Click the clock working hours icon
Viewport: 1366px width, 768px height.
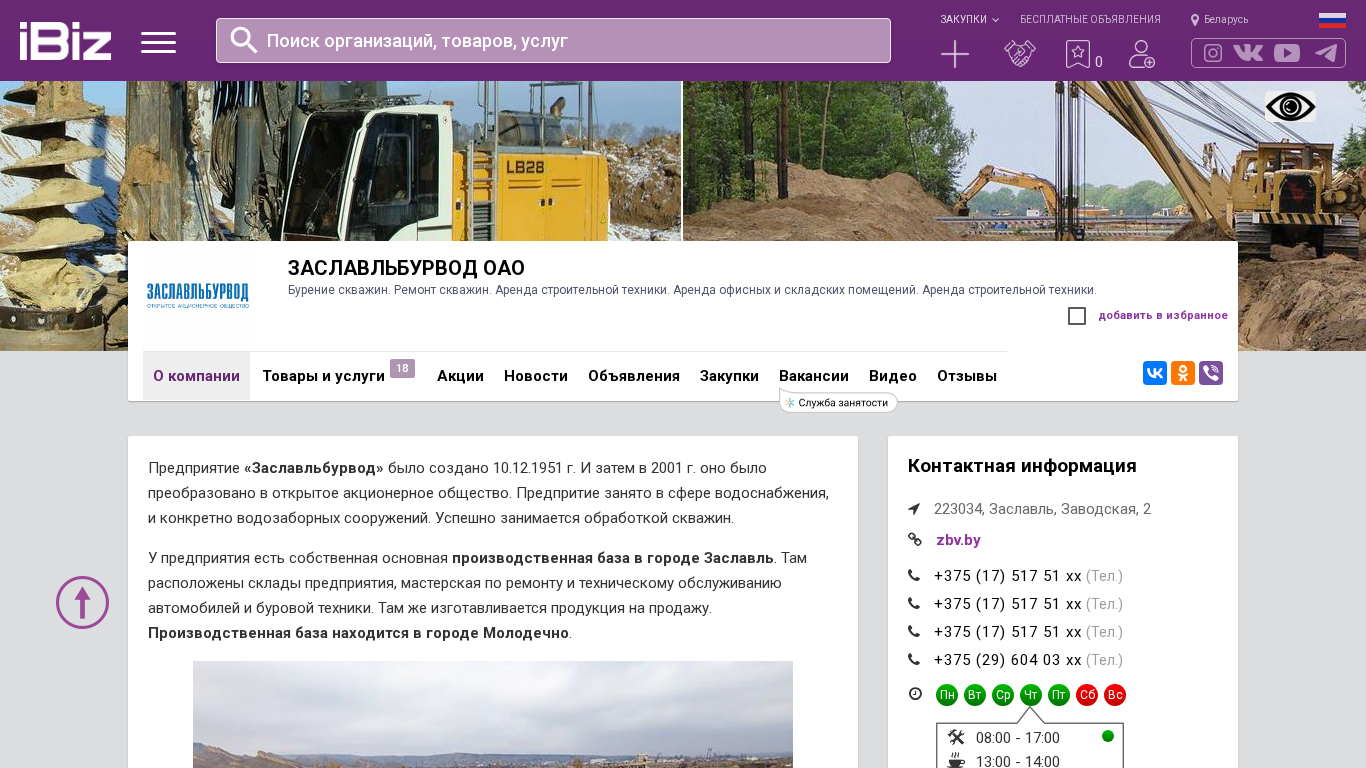[915, 694]
